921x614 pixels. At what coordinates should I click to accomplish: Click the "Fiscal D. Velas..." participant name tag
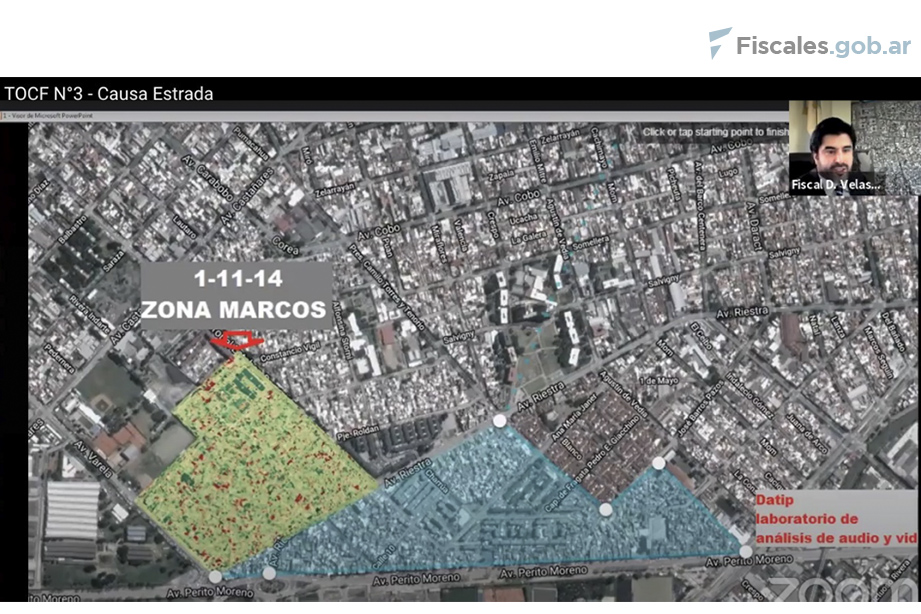coord(837,185)
